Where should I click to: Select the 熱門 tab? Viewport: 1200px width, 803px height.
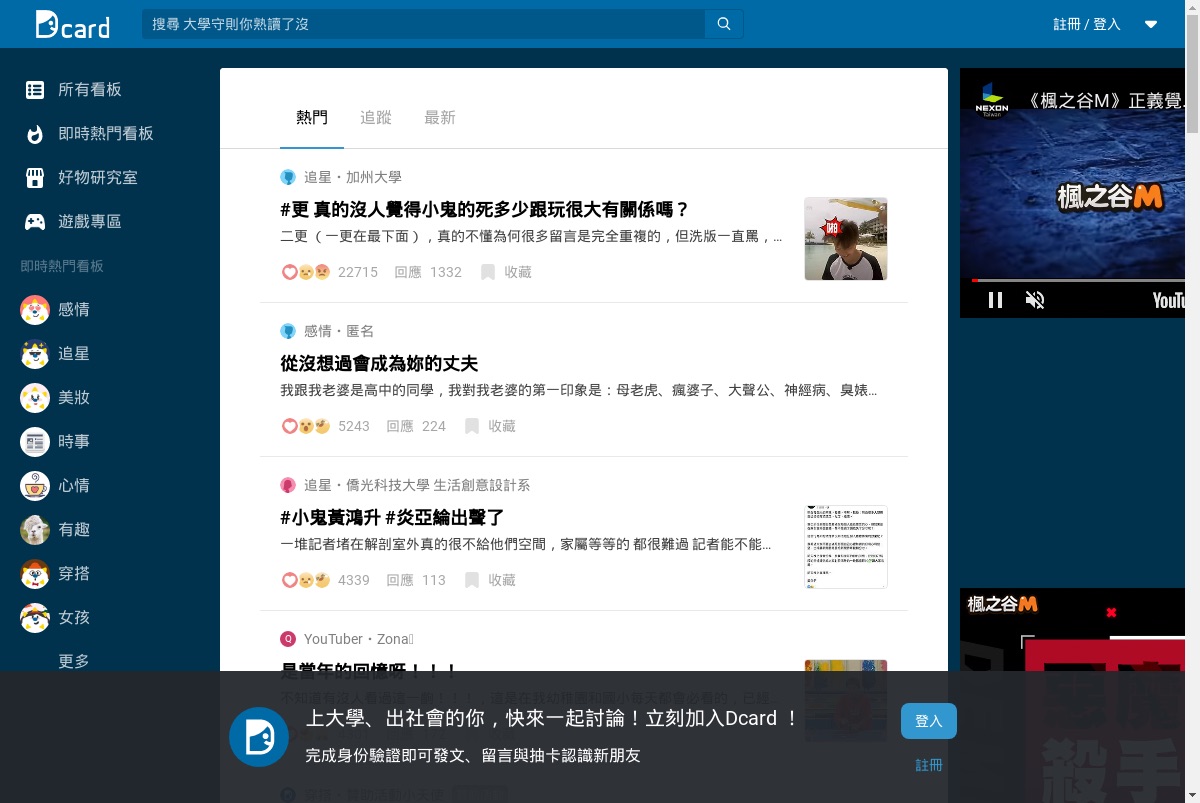312,118
